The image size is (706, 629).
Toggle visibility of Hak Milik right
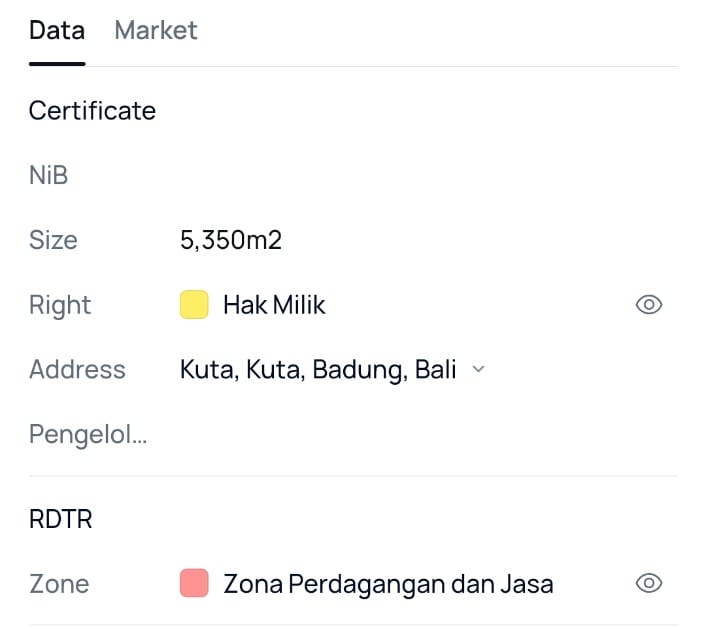pos(649,305)
